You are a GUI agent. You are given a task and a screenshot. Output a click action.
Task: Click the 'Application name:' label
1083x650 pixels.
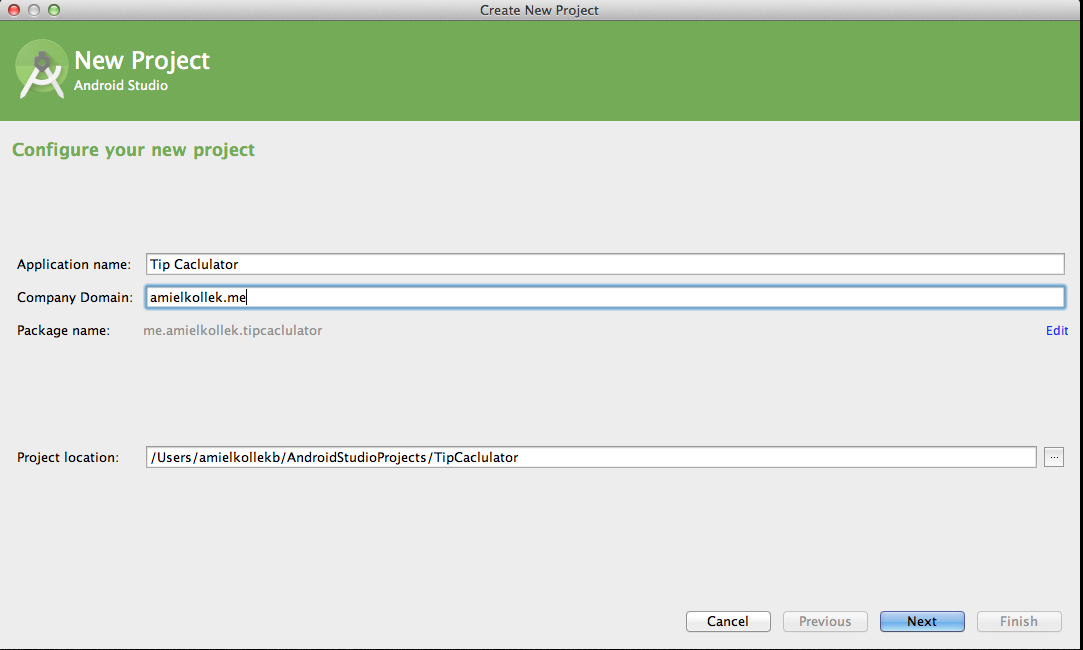[x=74, y=264]
